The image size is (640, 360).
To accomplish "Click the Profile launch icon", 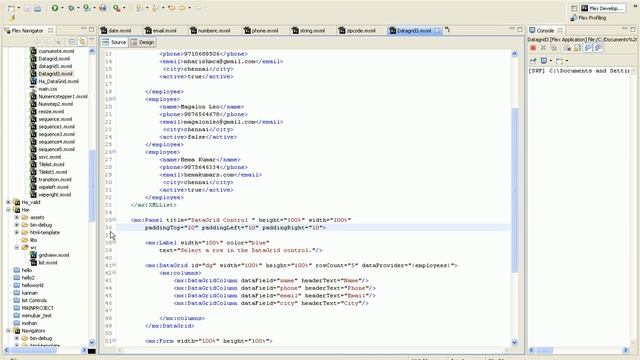I will point(87,8).
